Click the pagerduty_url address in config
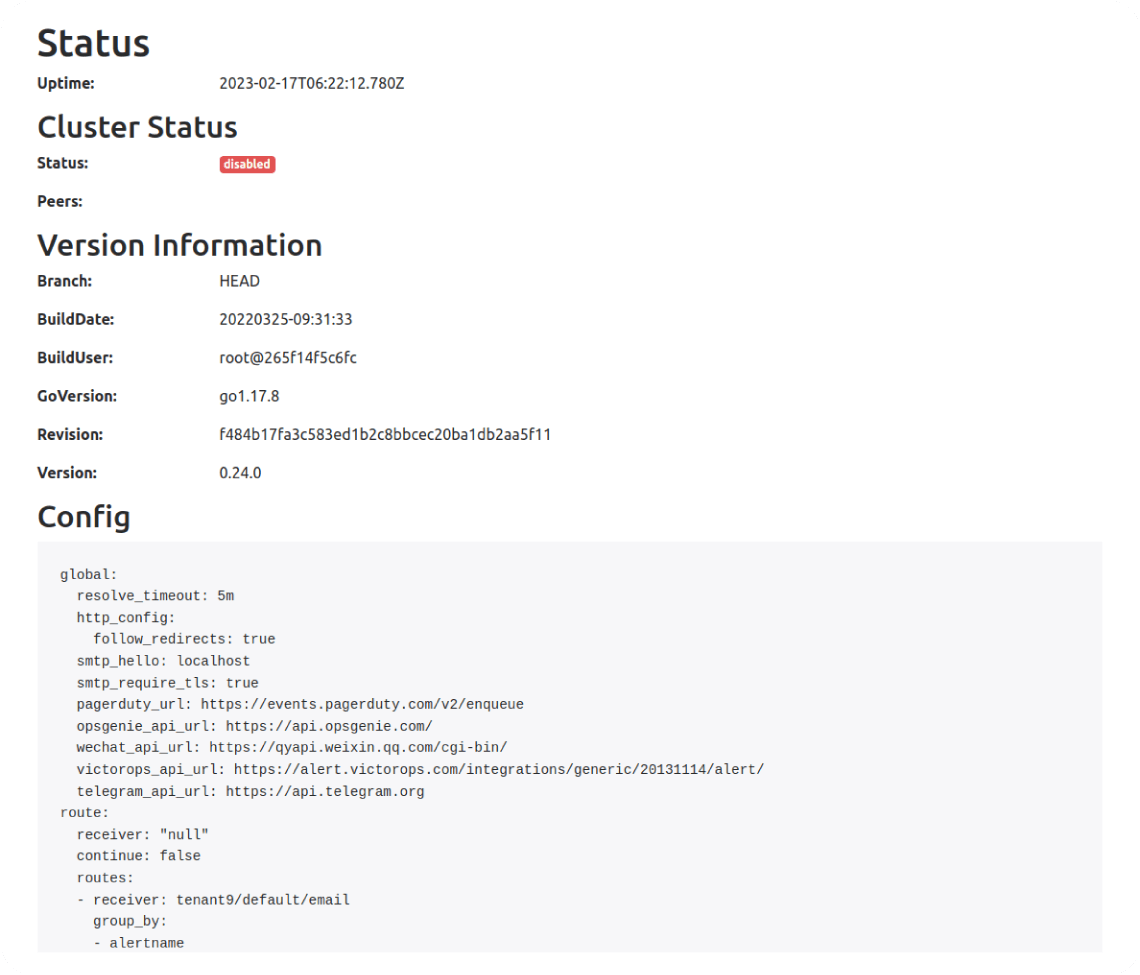1140x975 pixels. click(x=362, y=705)
